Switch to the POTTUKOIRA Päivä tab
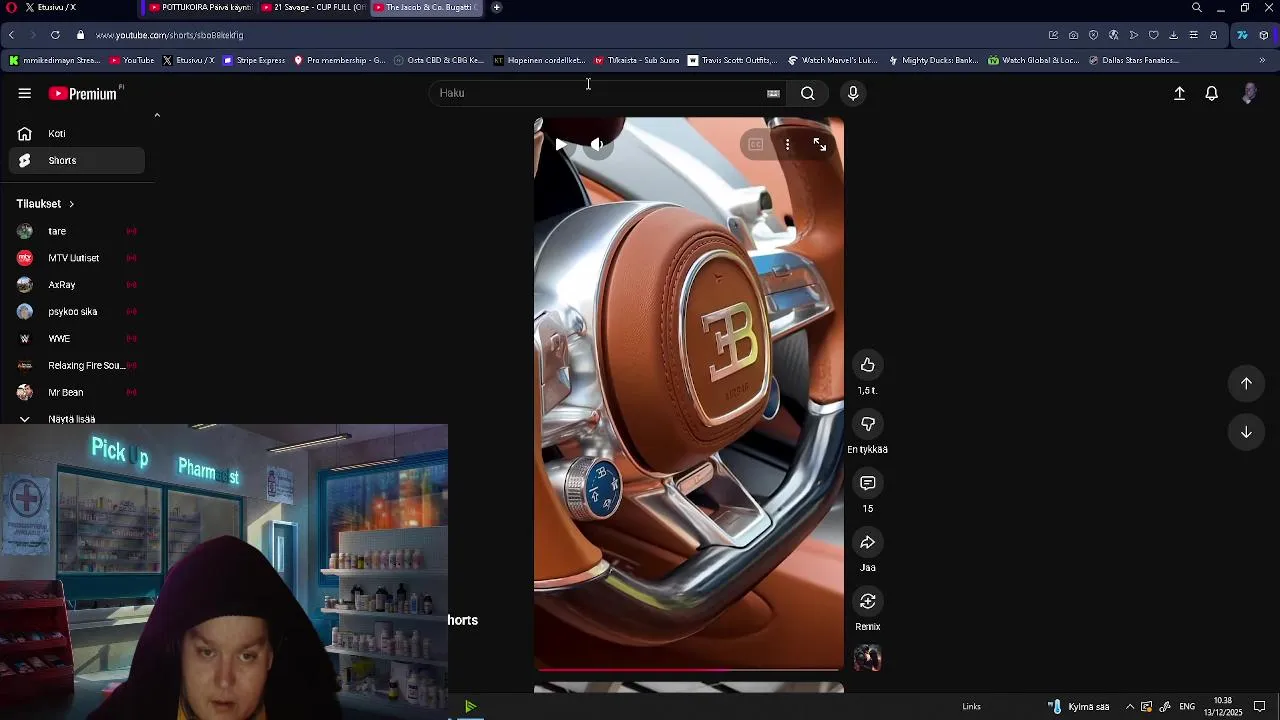 pos(199,7)
